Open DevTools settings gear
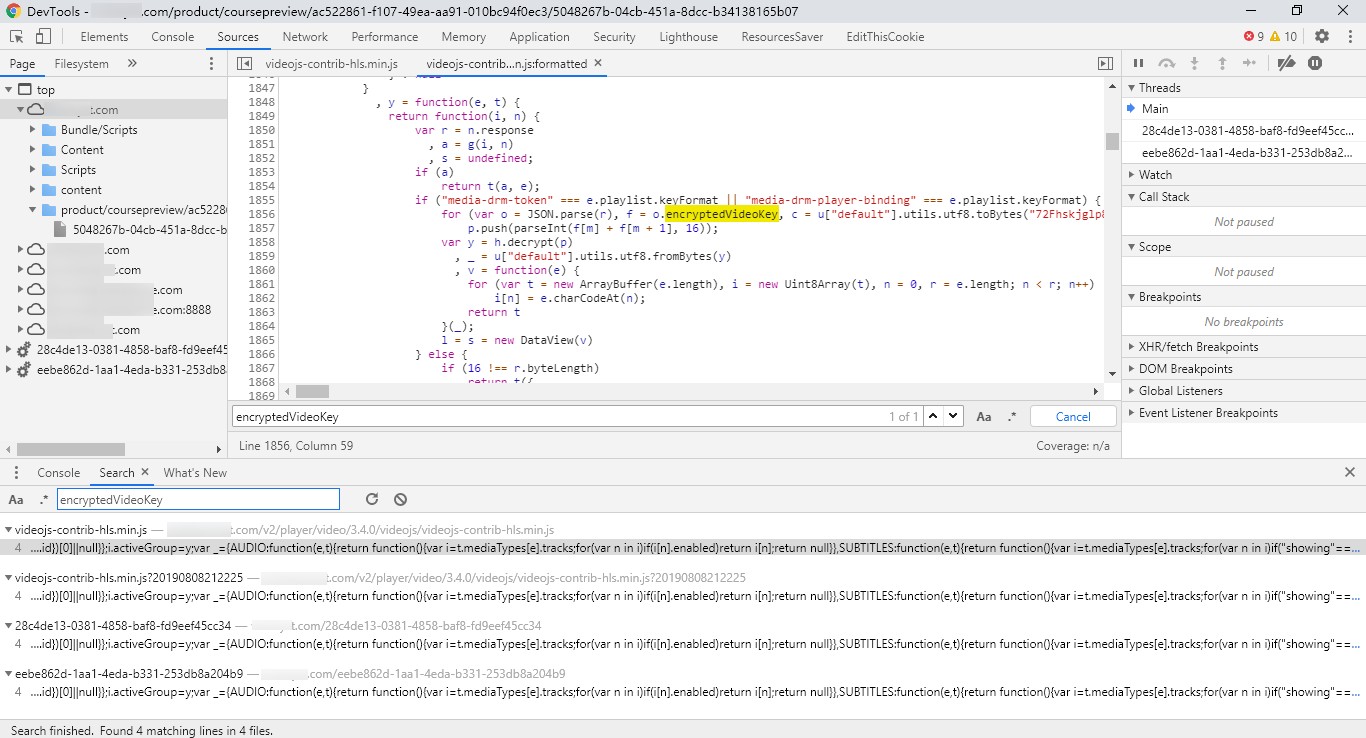Viewport: 1366px width, 738px height. pos(1322,37)
